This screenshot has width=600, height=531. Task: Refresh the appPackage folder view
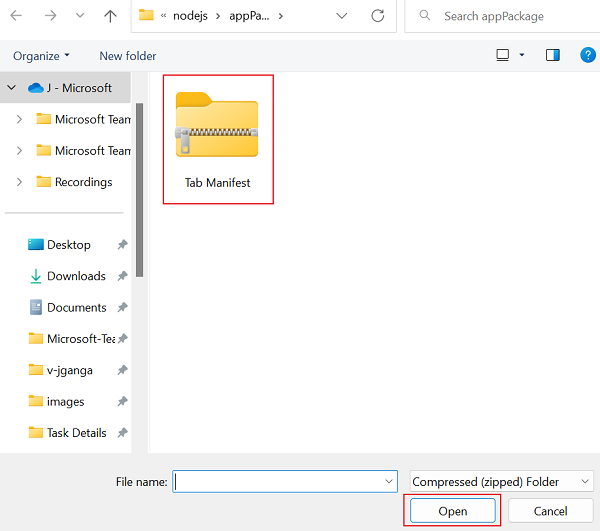tap(378, 16)
